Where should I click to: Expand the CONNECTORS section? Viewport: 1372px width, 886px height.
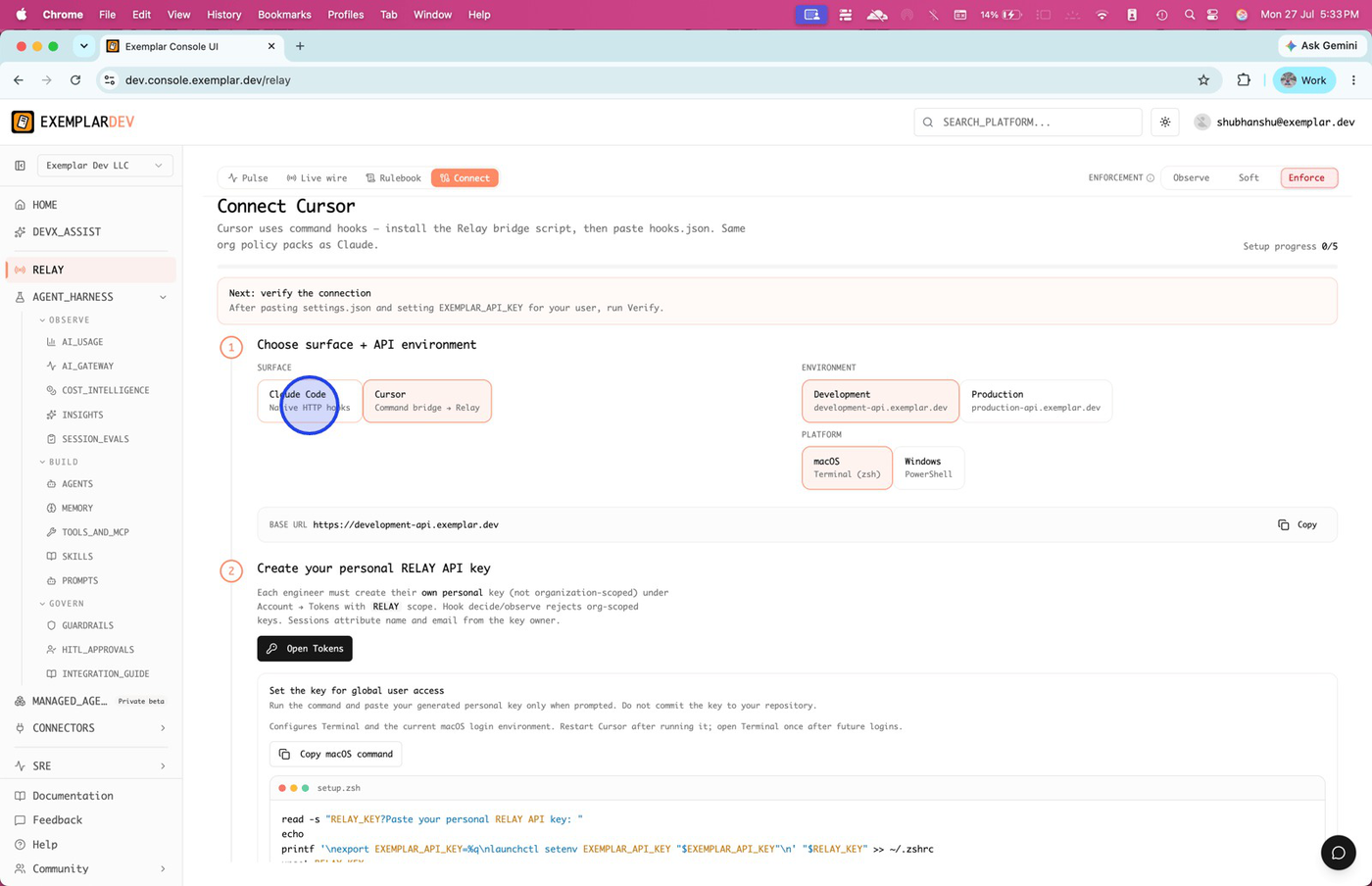[x=163, y=728]
